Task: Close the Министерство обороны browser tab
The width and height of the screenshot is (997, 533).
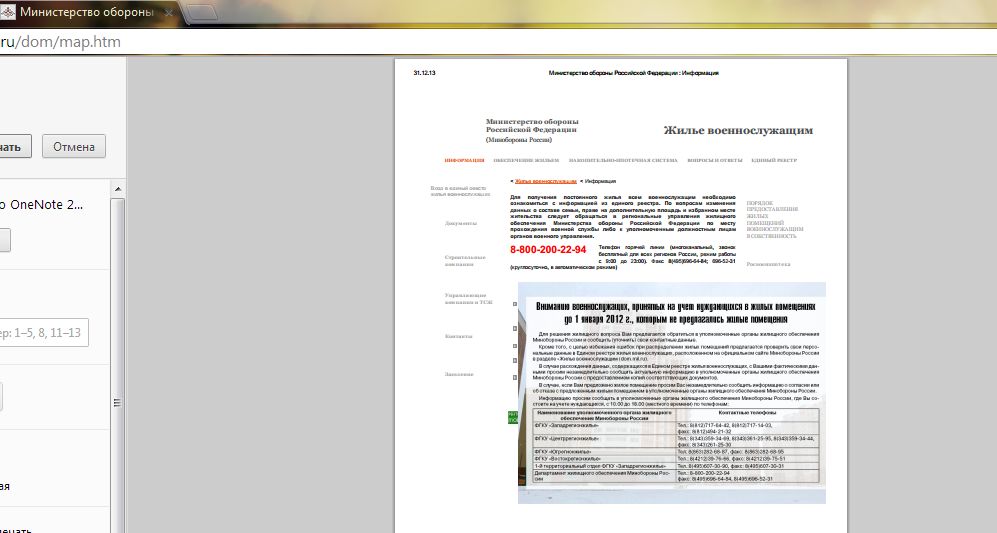Action: [x=170, y=14]
